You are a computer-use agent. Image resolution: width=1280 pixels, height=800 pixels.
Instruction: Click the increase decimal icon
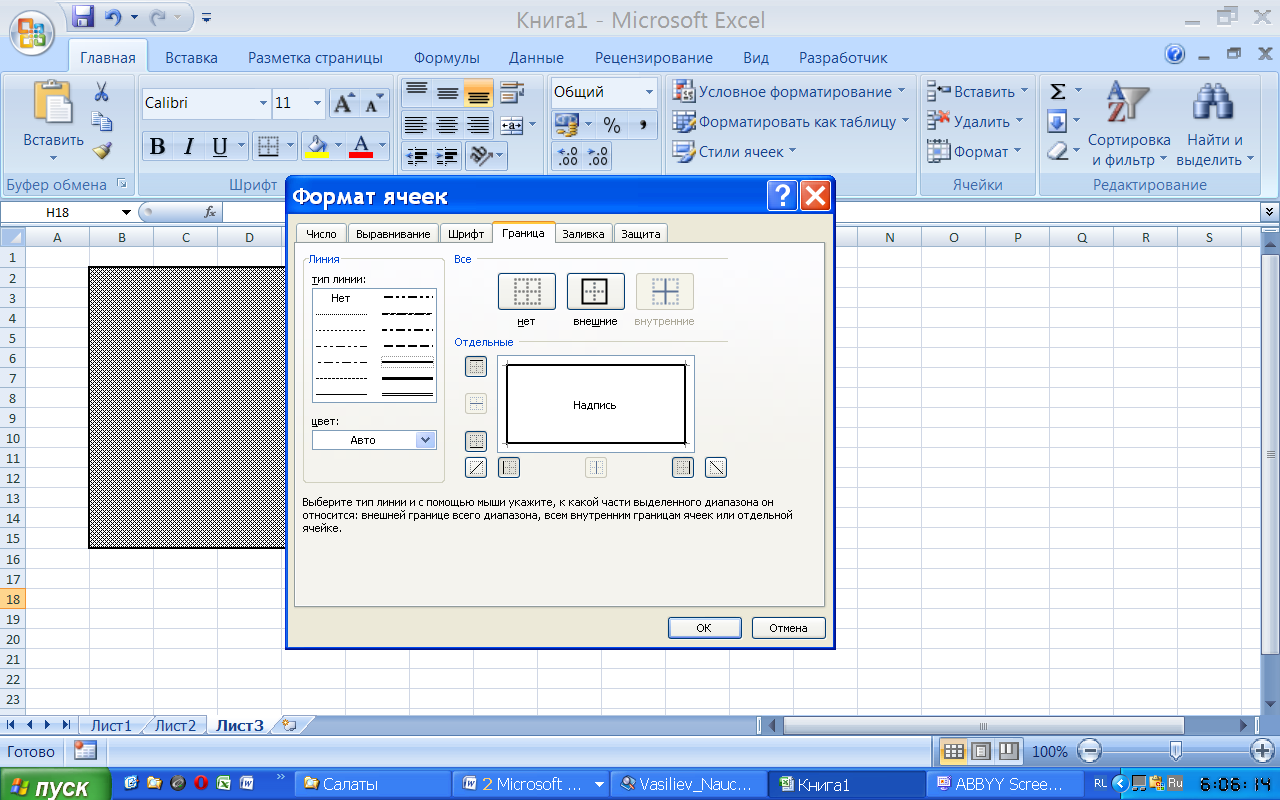(567, 156)
